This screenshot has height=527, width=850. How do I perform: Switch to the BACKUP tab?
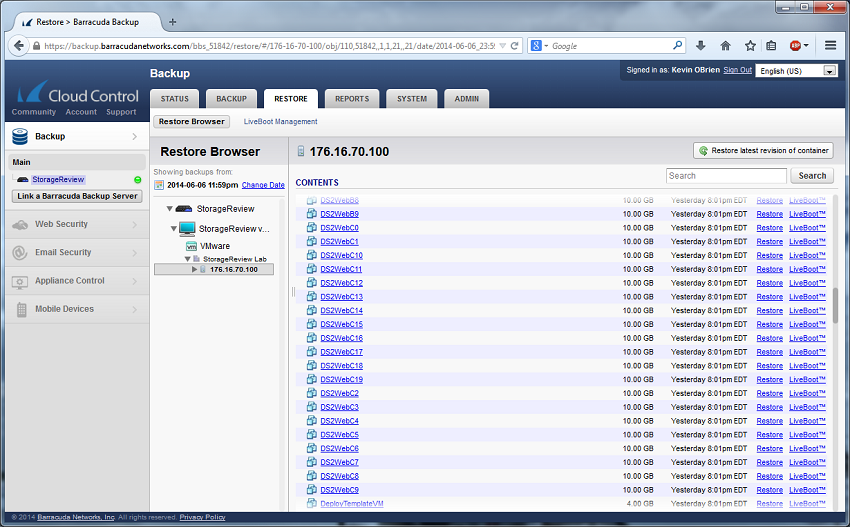(231, 99)
